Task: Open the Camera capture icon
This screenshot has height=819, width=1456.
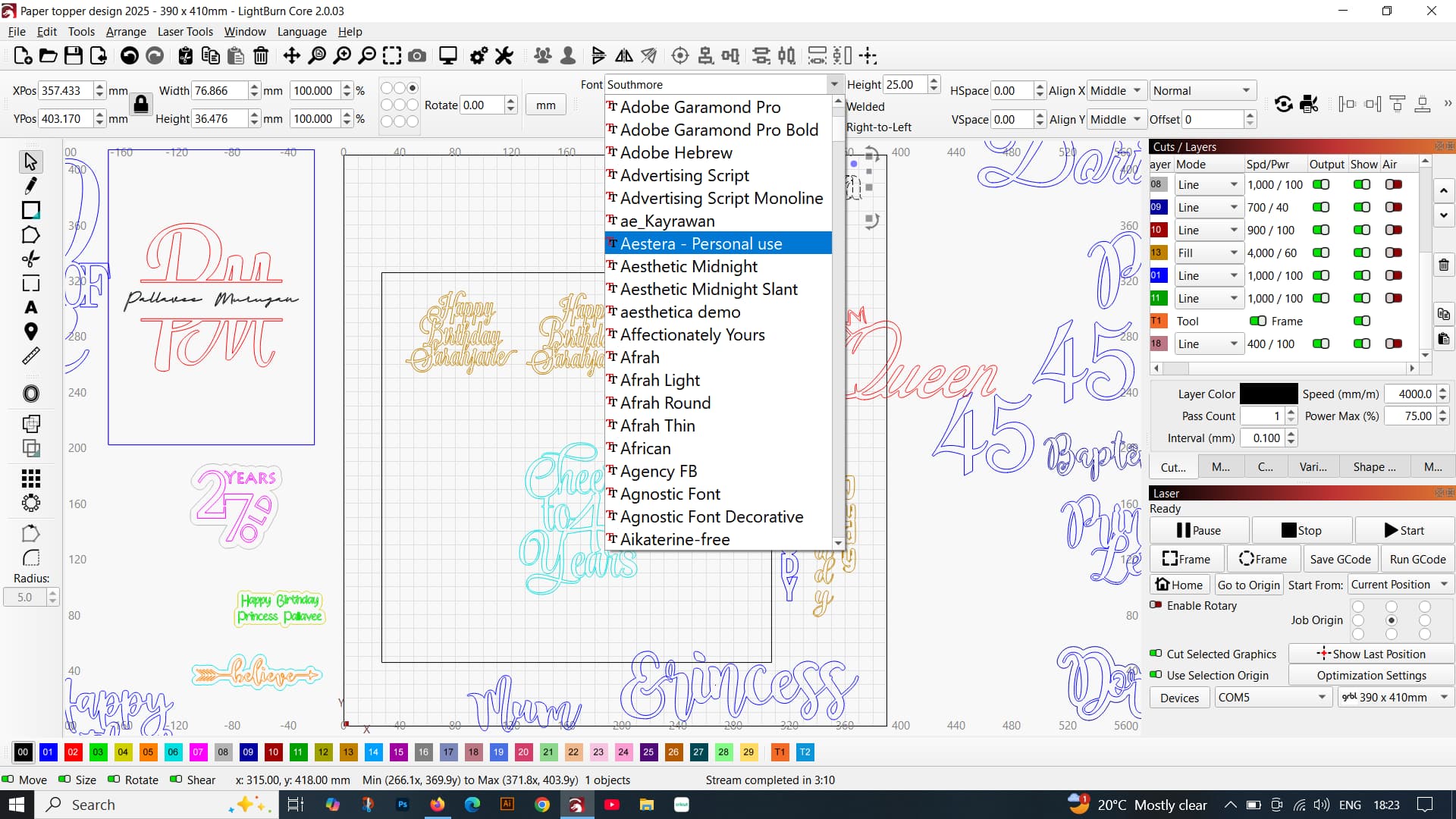Action: pos(416,55)
